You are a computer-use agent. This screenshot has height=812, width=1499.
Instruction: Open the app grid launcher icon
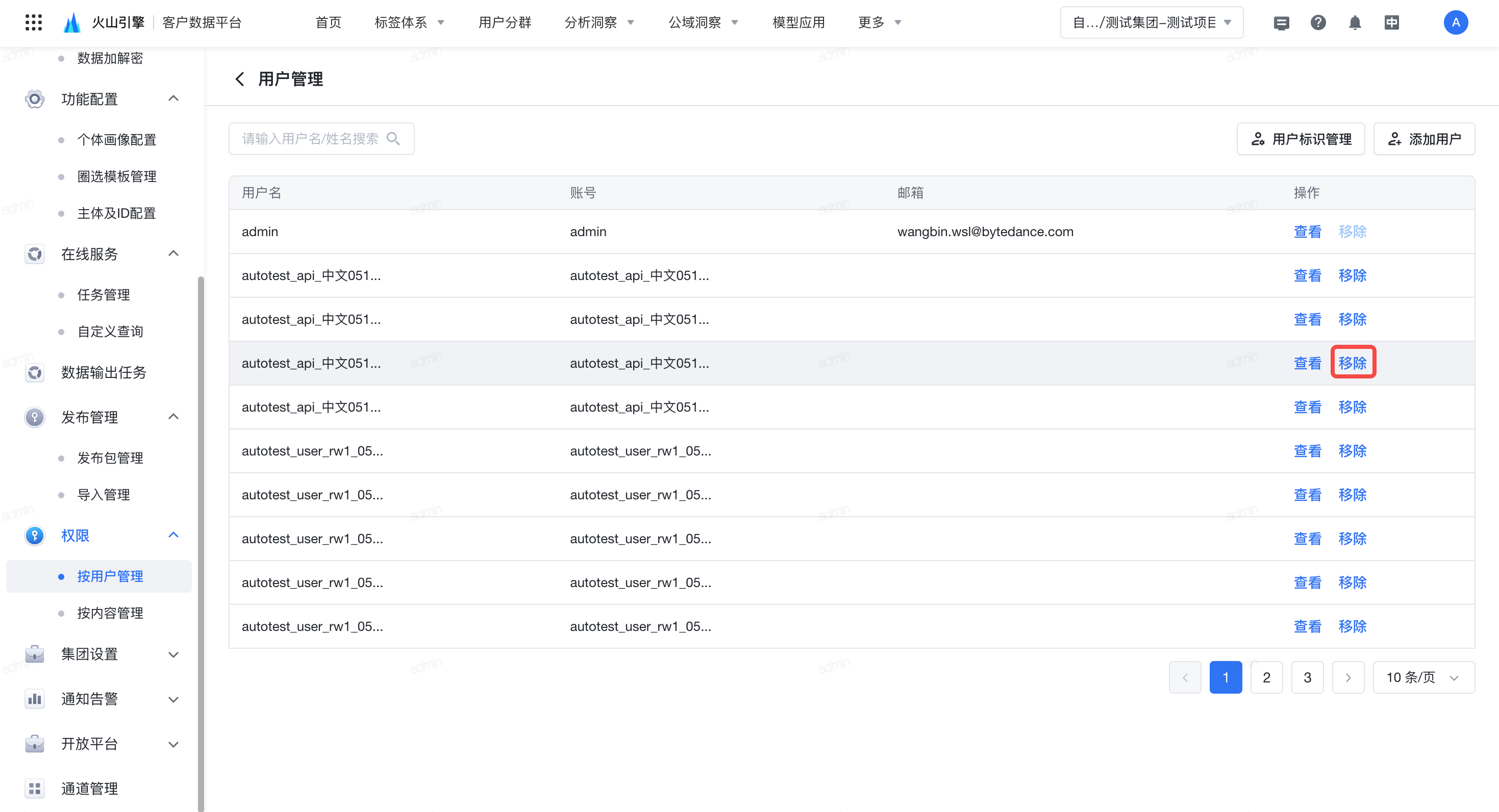34,22
